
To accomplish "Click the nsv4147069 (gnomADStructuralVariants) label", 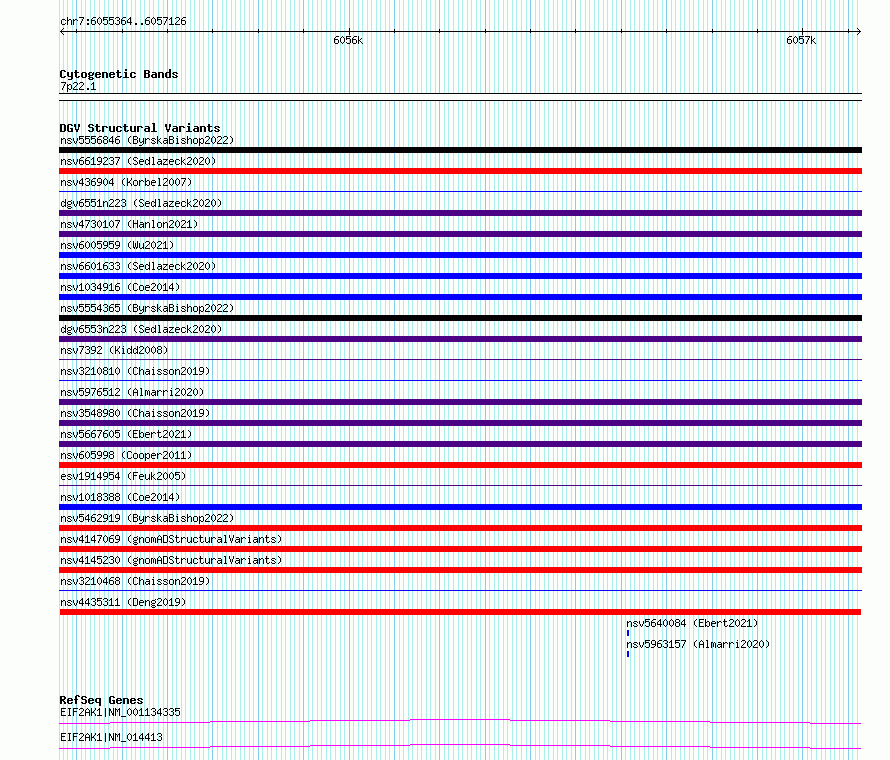I will click(171, 539).
